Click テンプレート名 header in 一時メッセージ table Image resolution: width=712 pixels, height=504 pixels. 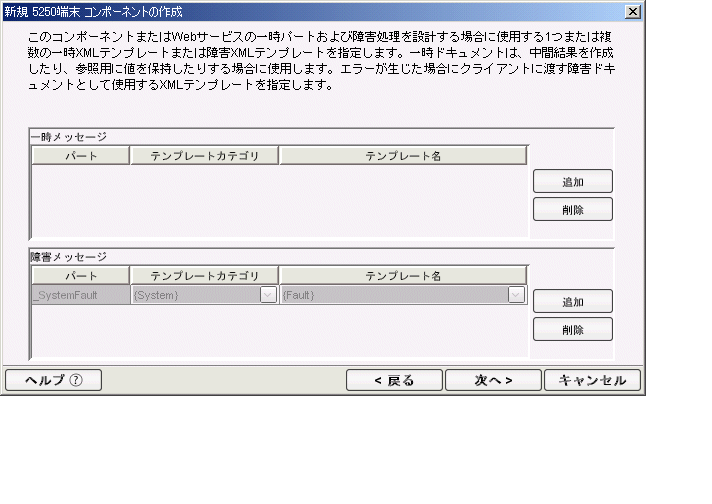tap(403, 156)
